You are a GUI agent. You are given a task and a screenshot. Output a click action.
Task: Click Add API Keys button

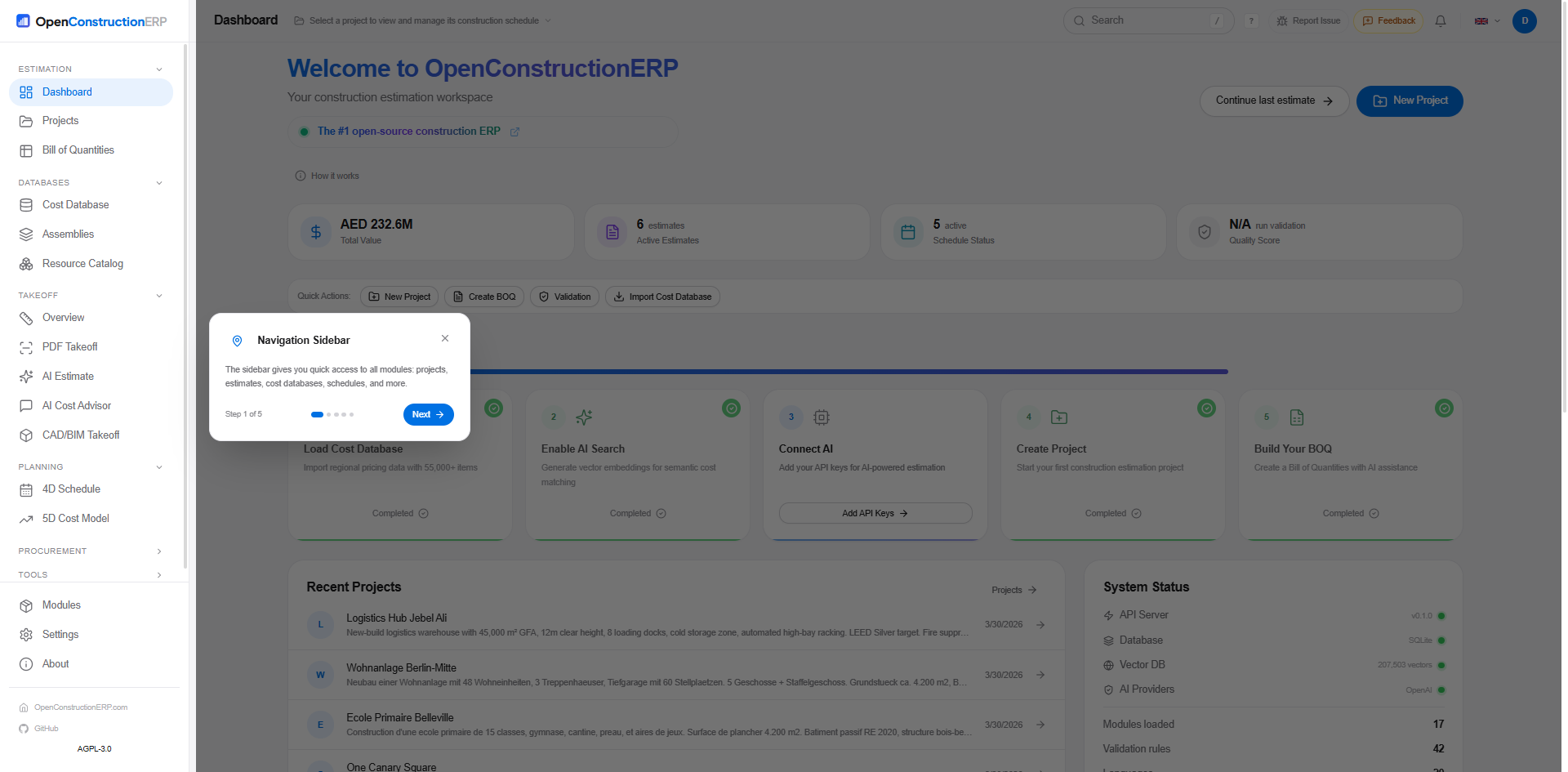(x=875, y=513)
